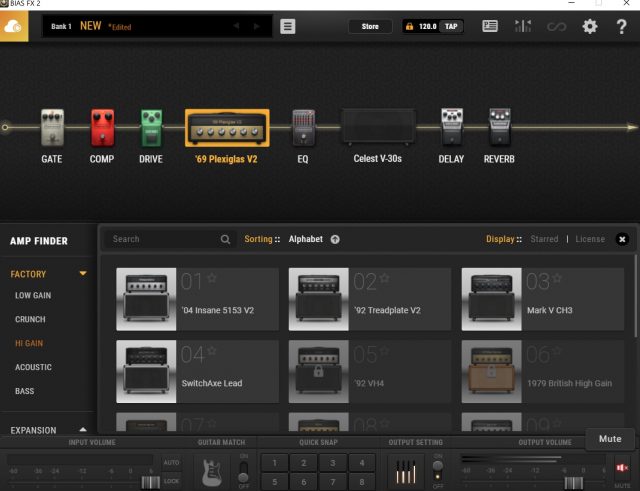Click the signal chain input node
640x491 pixels.
(x=5, y=128)
